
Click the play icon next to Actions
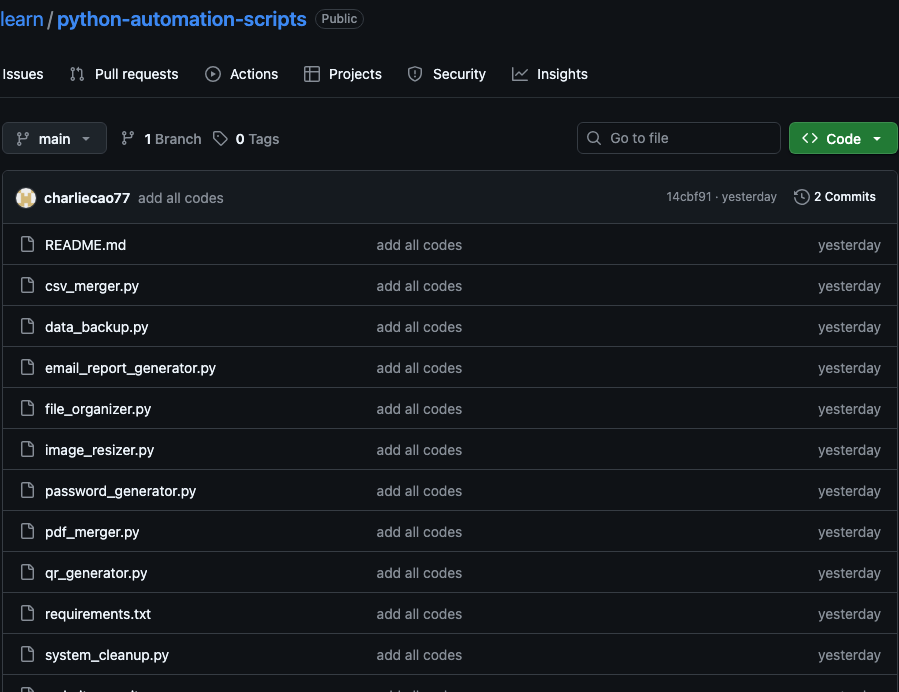[211, 74]
